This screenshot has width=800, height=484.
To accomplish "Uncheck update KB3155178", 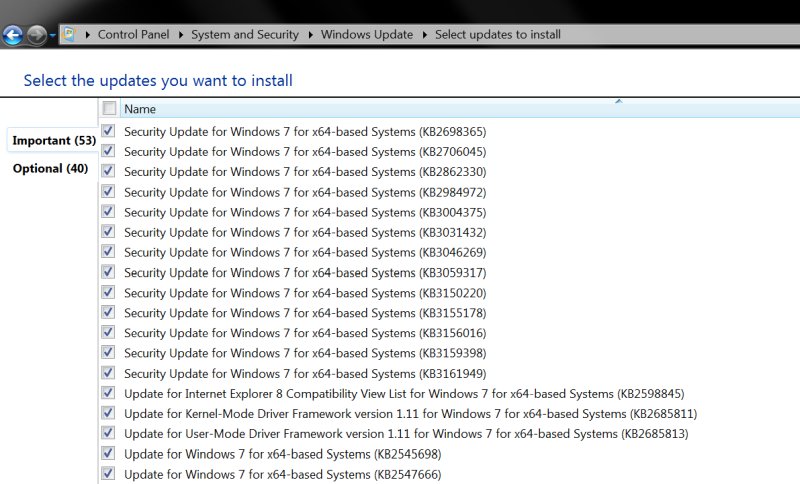I will click(x=108, y=312).
